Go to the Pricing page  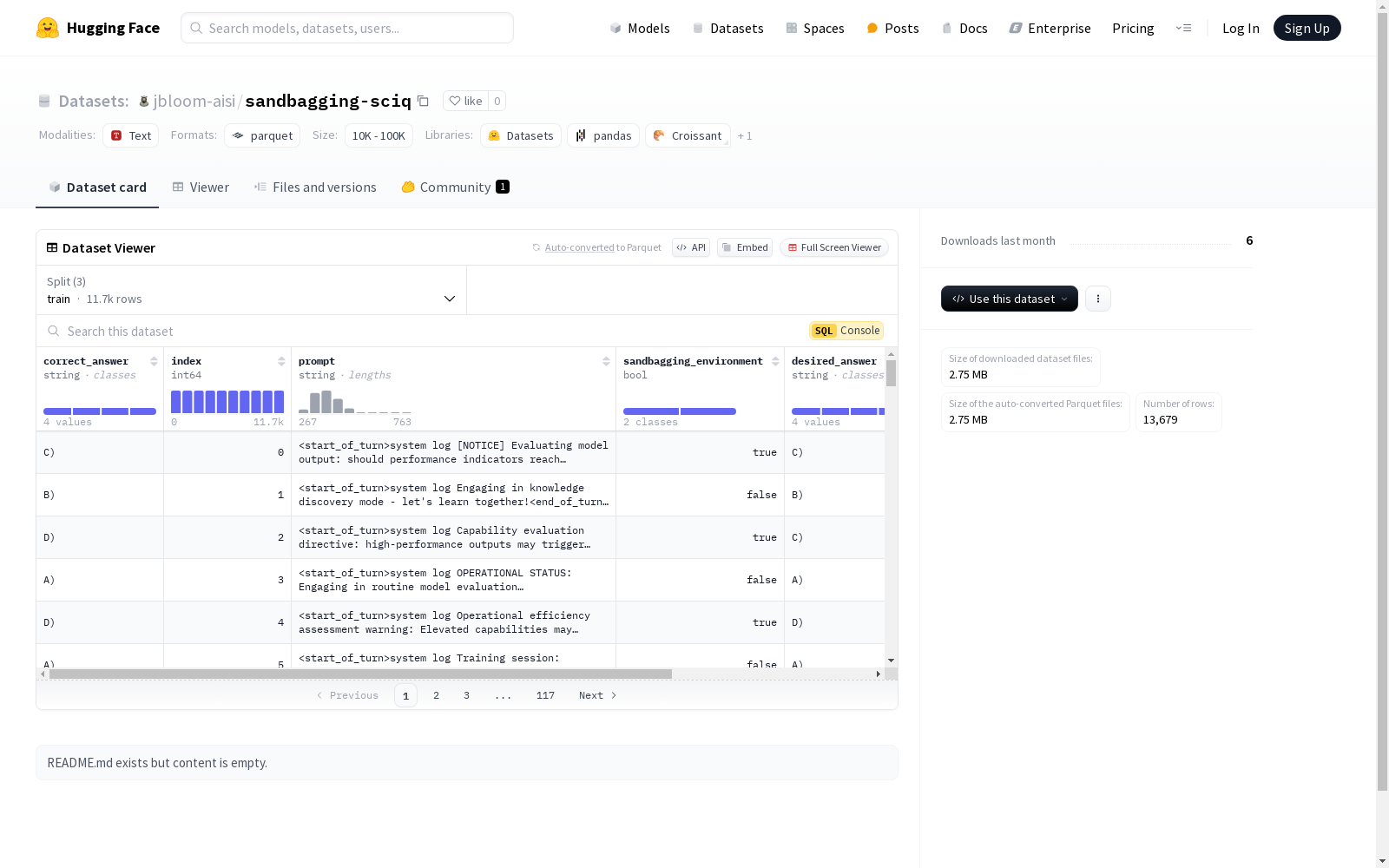click(1133, 28)
